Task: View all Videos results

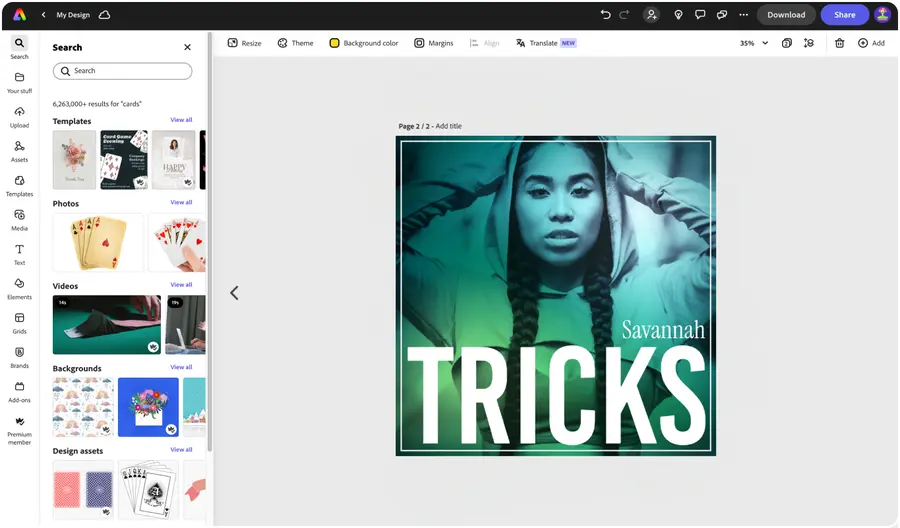Action: click(181, 285)
